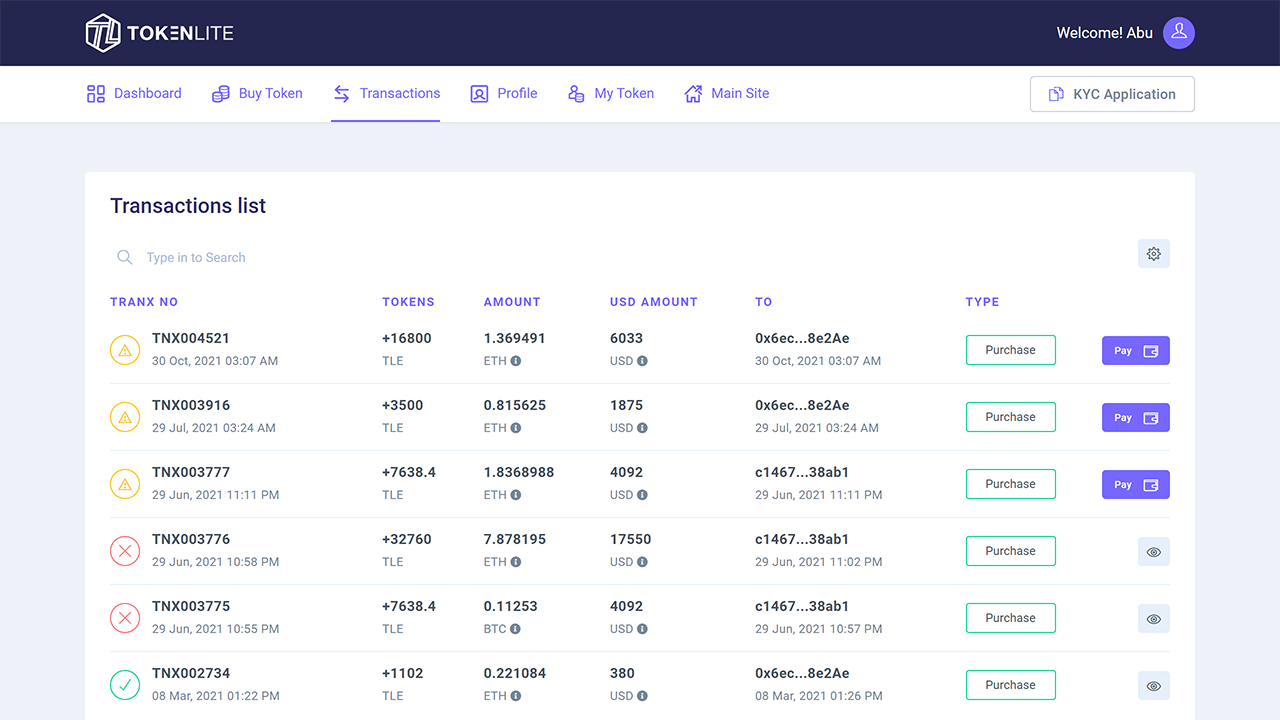The height and width of the screenshot is (720, 1280).
Task: Open the Dashboard menu item
Action: point(134,93)
